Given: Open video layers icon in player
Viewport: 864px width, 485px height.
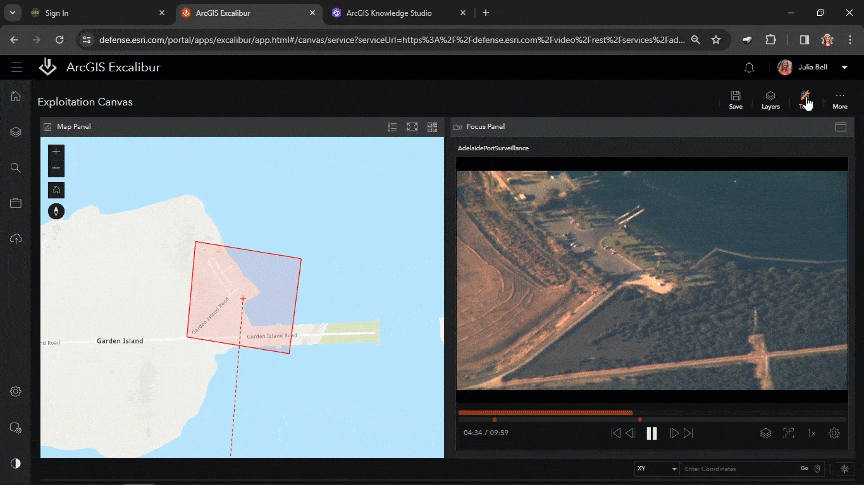Looking at the screenshot, I should 765,433.
